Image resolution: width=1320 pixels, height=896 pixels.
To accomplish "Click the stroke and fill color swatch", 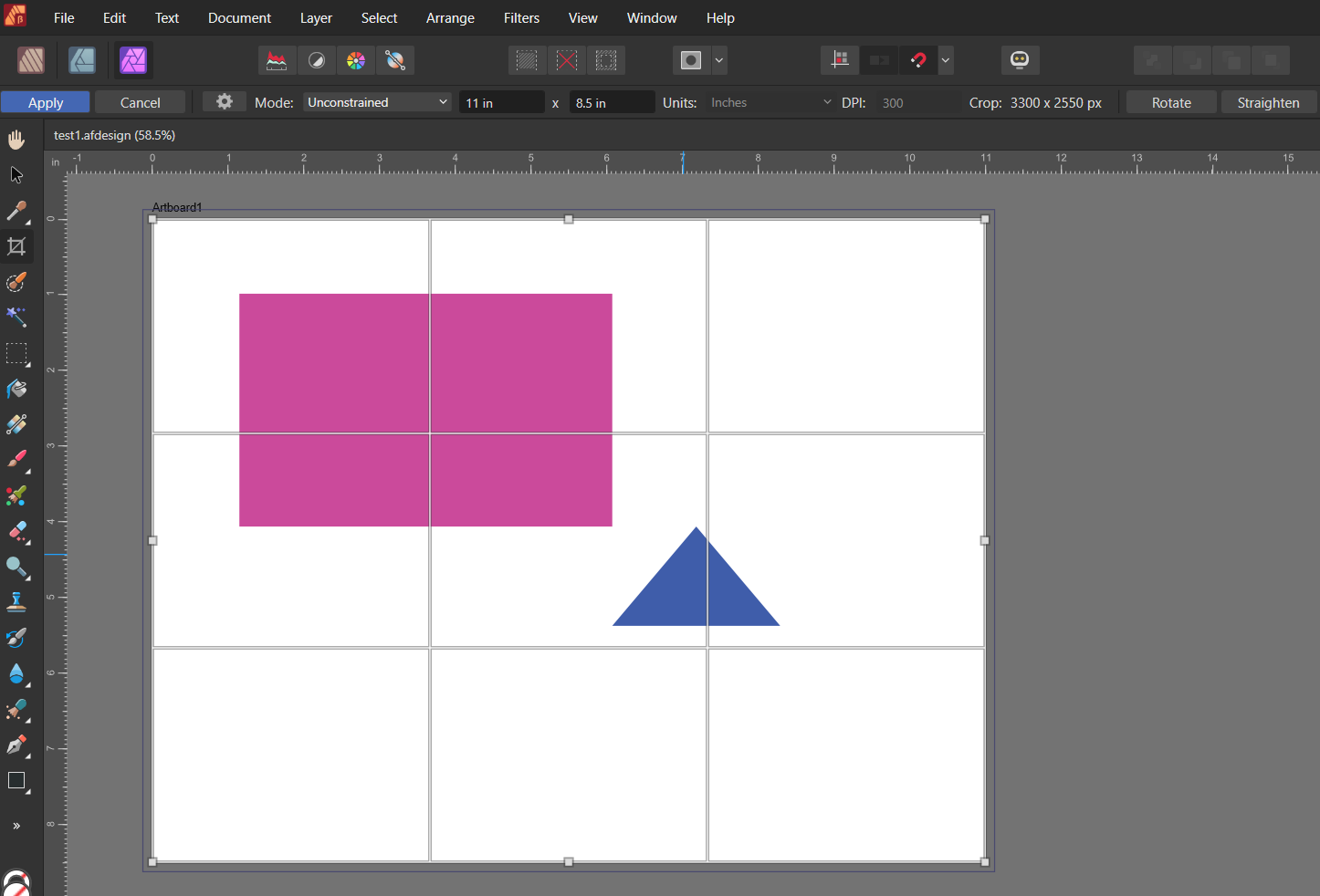I will click(x=16, y=885).
